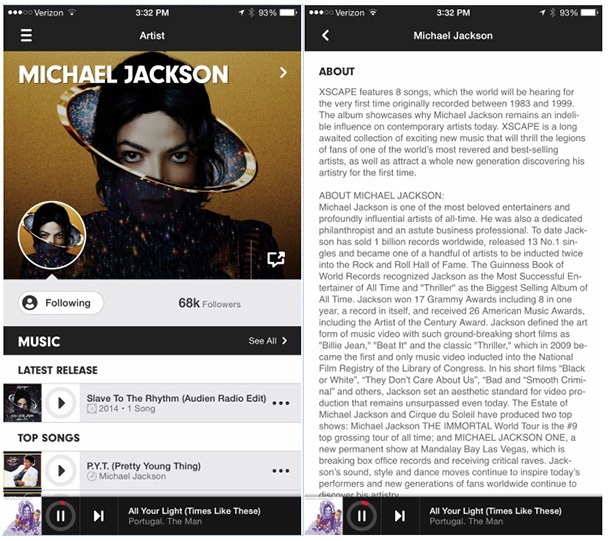Screen dimensions: 610x541
Task: Tap the Thriller album cover thumbnail
Action: 22,471
